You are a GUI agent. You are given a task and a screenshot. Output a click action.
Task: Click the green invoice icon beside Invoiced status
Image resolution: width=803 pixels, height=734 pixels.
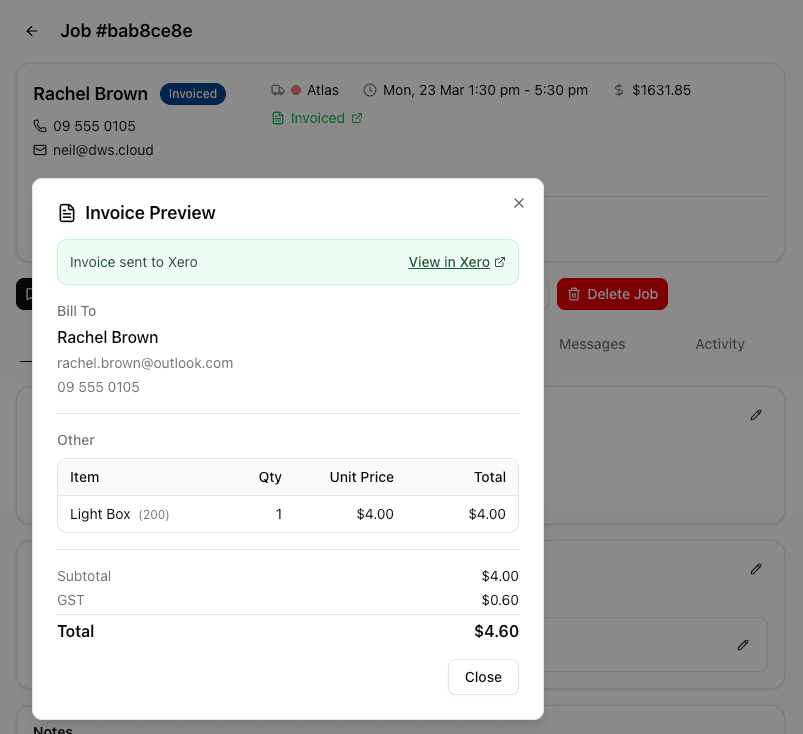pos(279,118)
